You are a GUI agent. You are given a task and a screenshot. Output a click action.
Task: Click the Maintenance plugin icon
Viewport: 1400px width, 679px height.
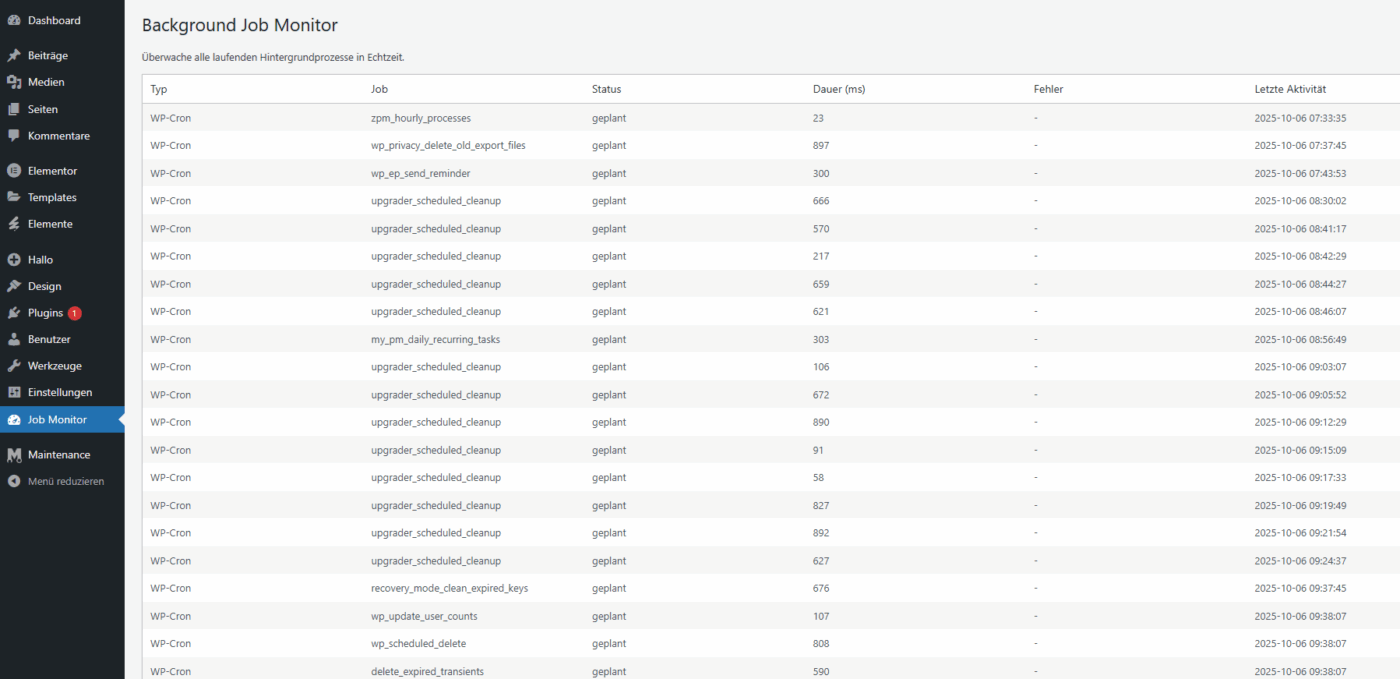pos(14,455)
